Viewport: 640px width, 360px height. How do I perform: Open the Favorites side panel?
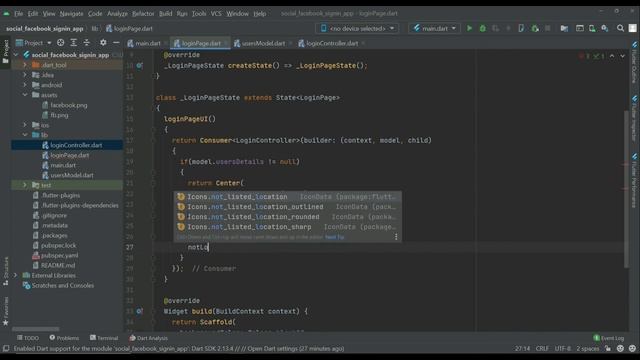[x=6, y=311]
